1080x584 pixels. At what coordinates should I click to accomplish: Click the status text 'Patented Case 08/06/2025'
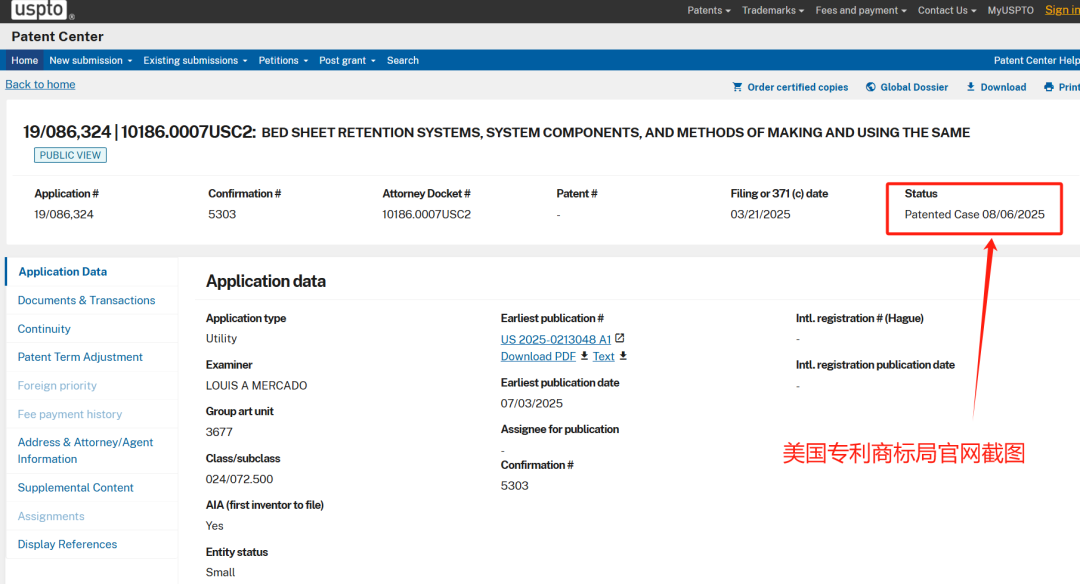click(975, 214)
